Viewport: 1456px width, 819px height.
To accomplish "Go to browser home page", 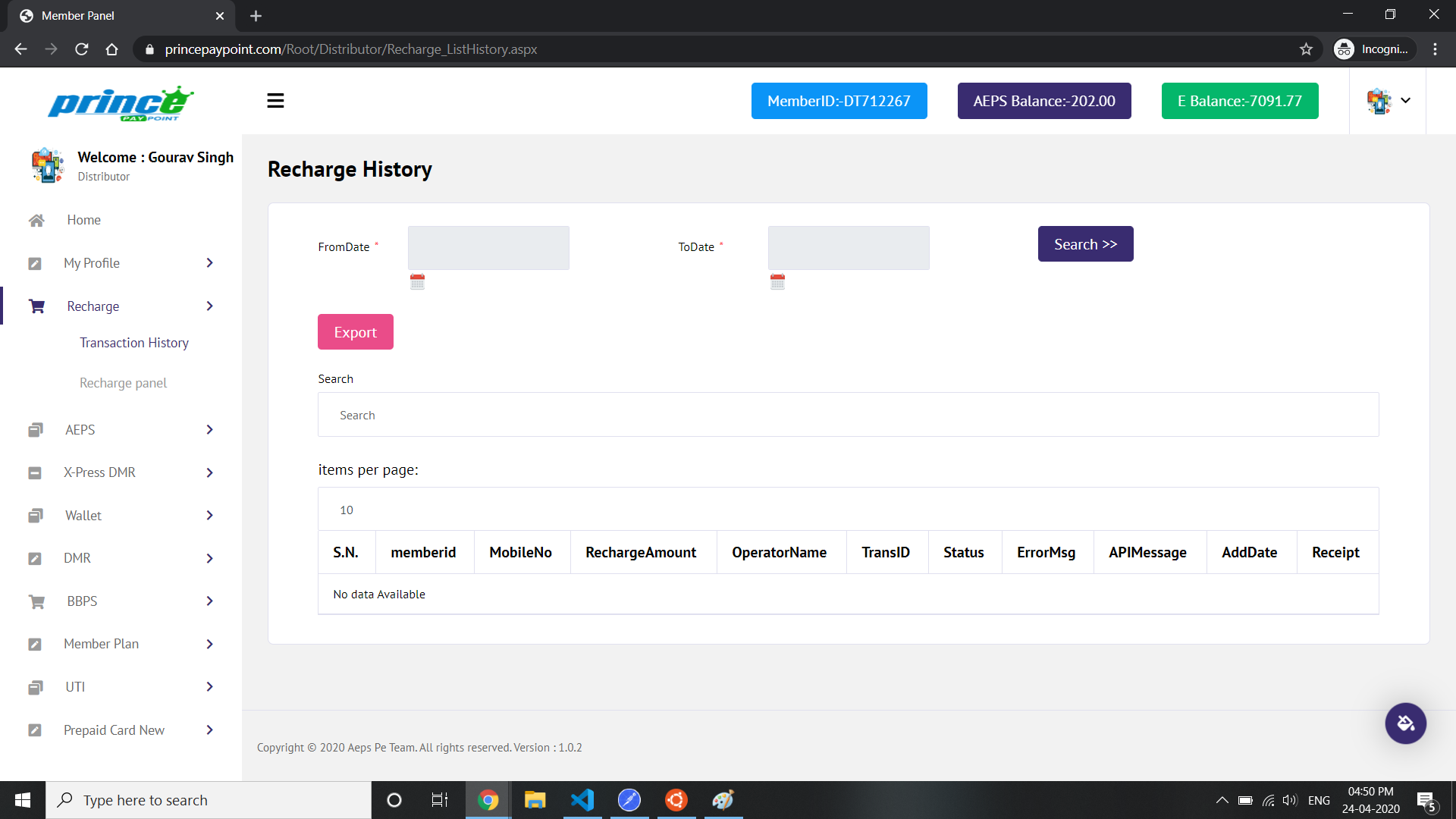I will tap(112, 49).
